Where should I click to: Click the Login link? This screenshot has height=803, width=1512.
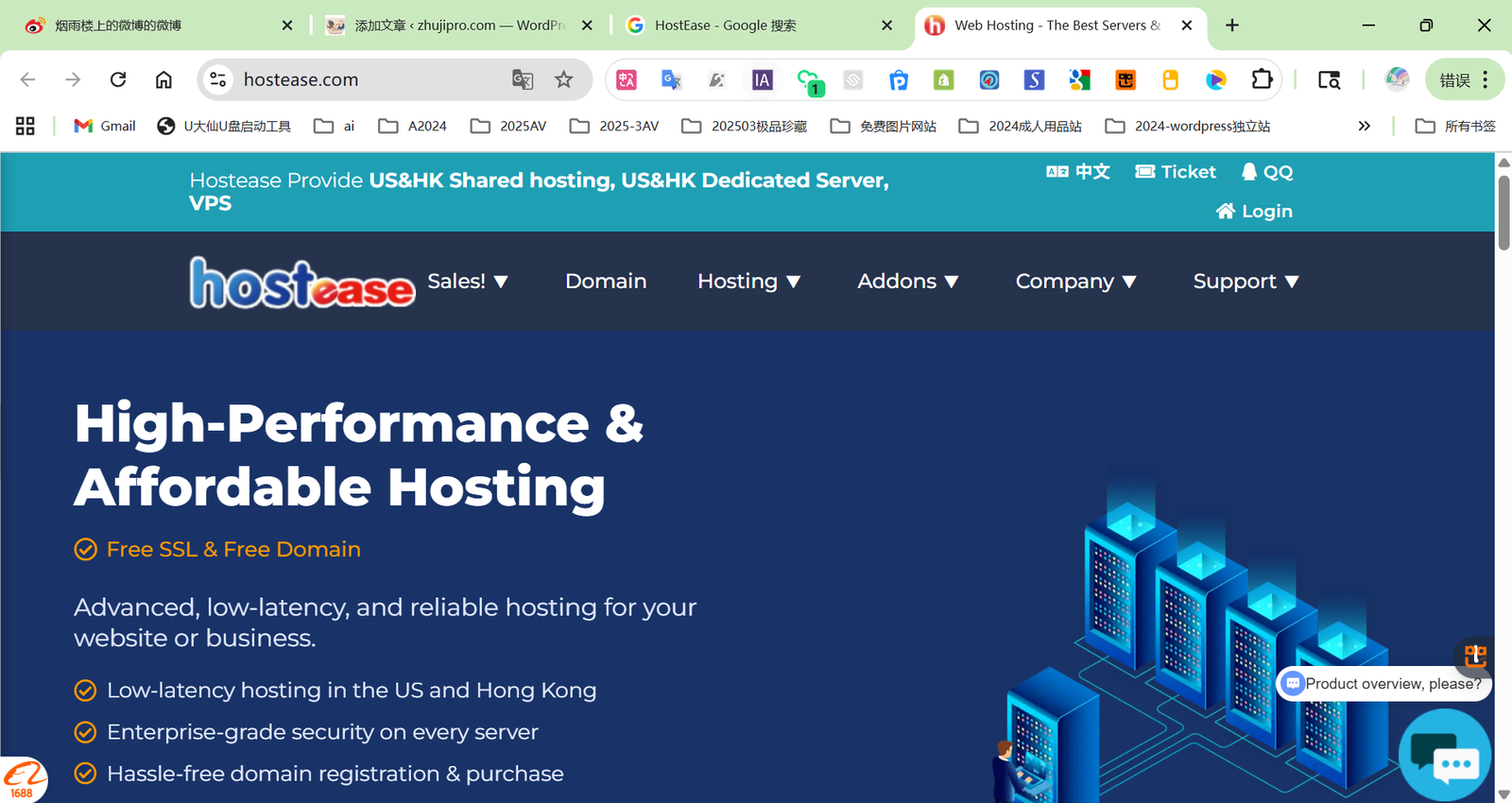coord(1254,212)
